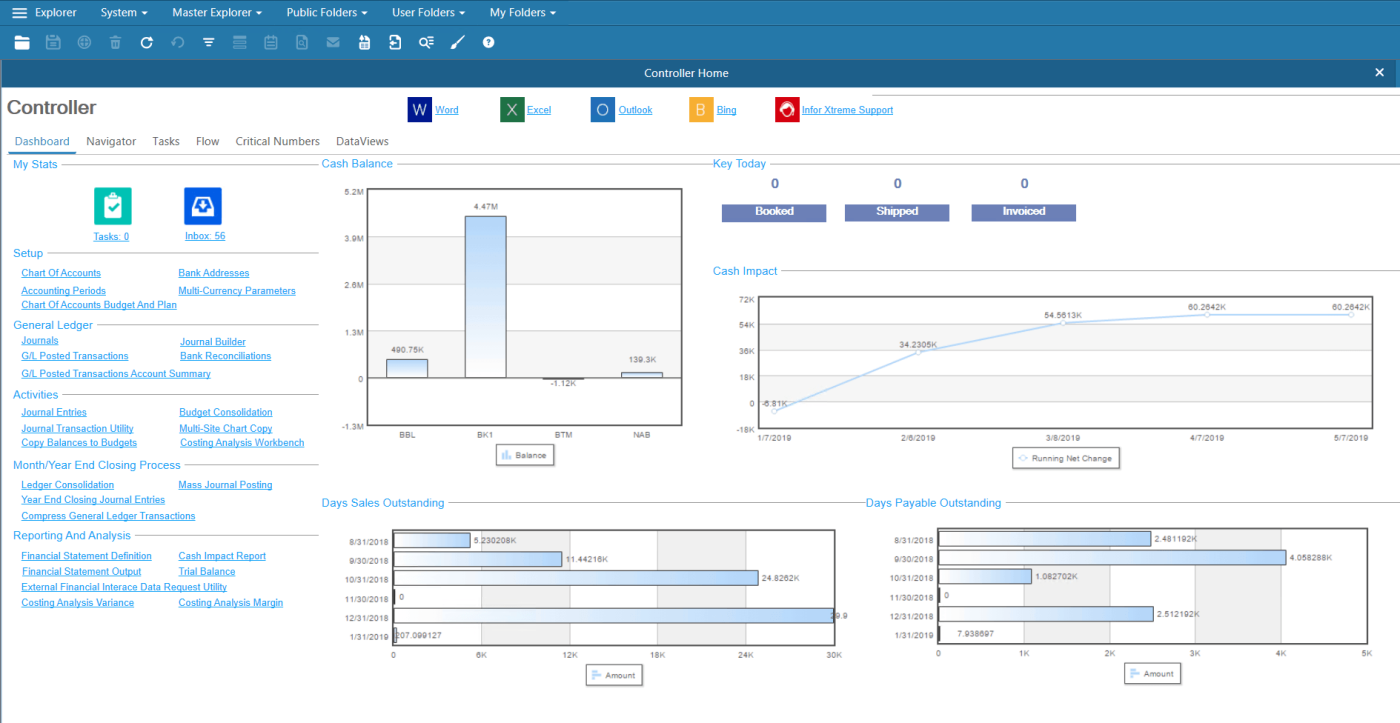Open the Trial Balance link

207,572
